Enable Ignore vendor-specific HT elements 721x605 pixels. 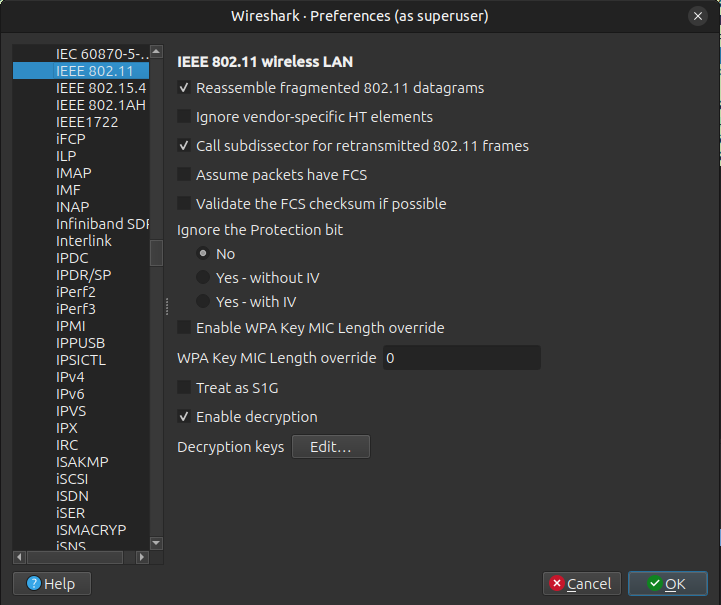[x=184, y=117]
